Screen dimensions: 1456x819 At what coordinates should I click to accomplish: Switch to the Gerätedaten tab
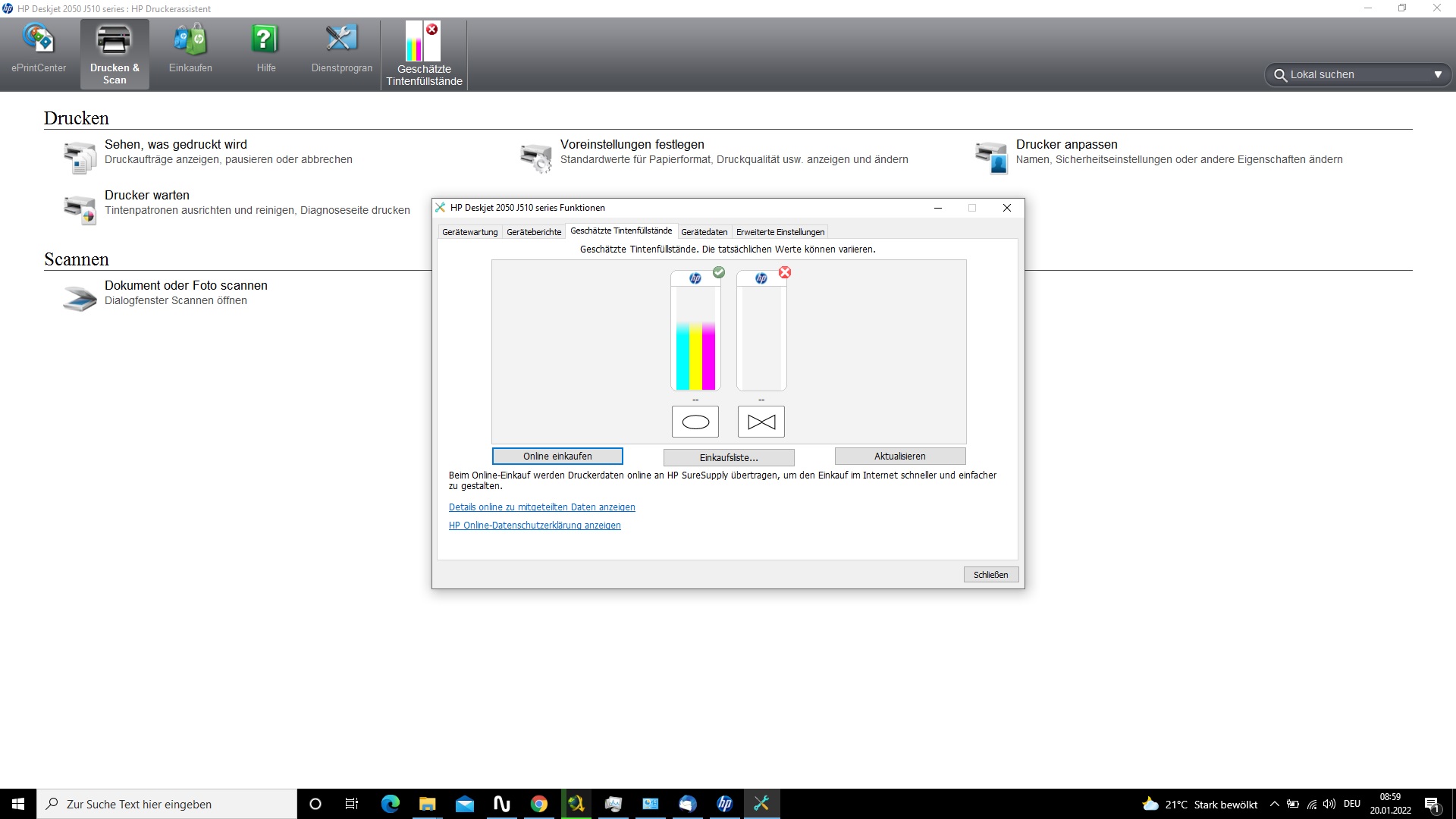(704, 232)
